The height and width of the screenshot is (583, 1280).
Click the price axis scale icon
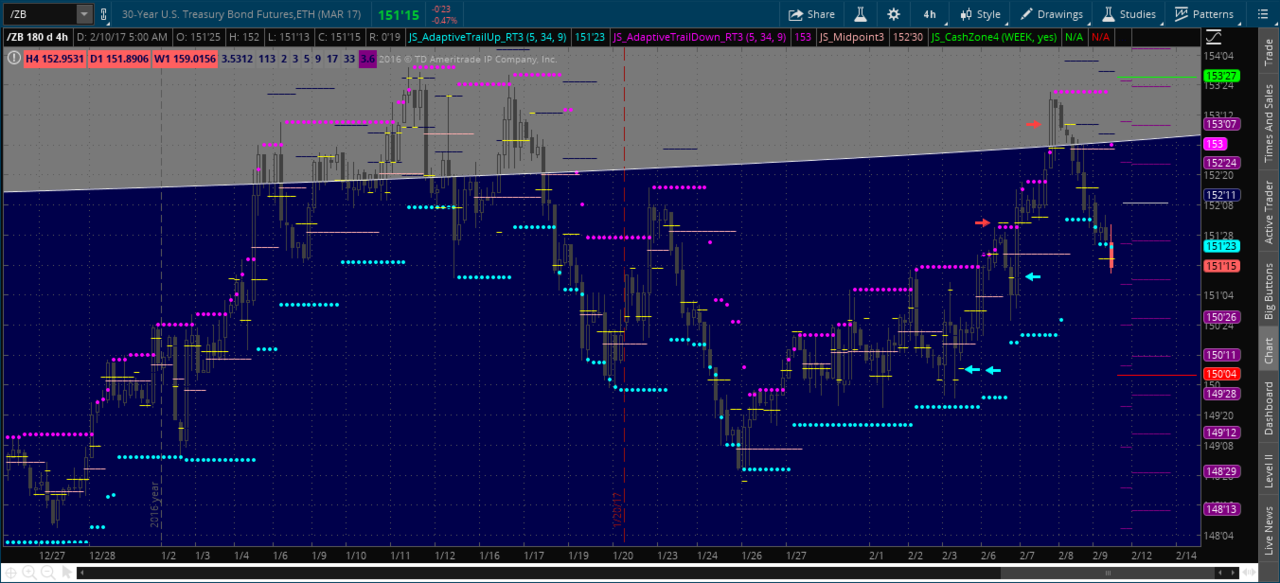[x=1213, y=37]
